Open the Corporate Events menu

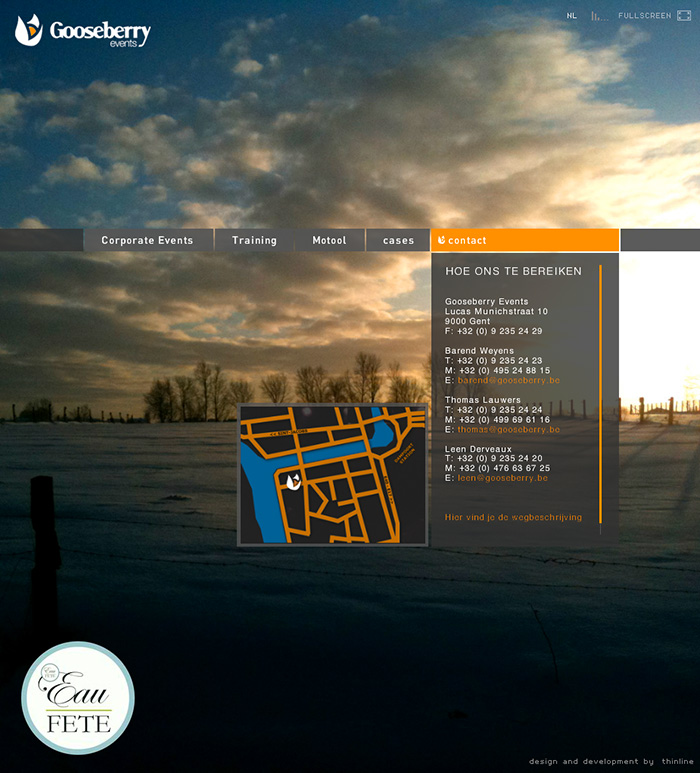click(x=147, y=241)
